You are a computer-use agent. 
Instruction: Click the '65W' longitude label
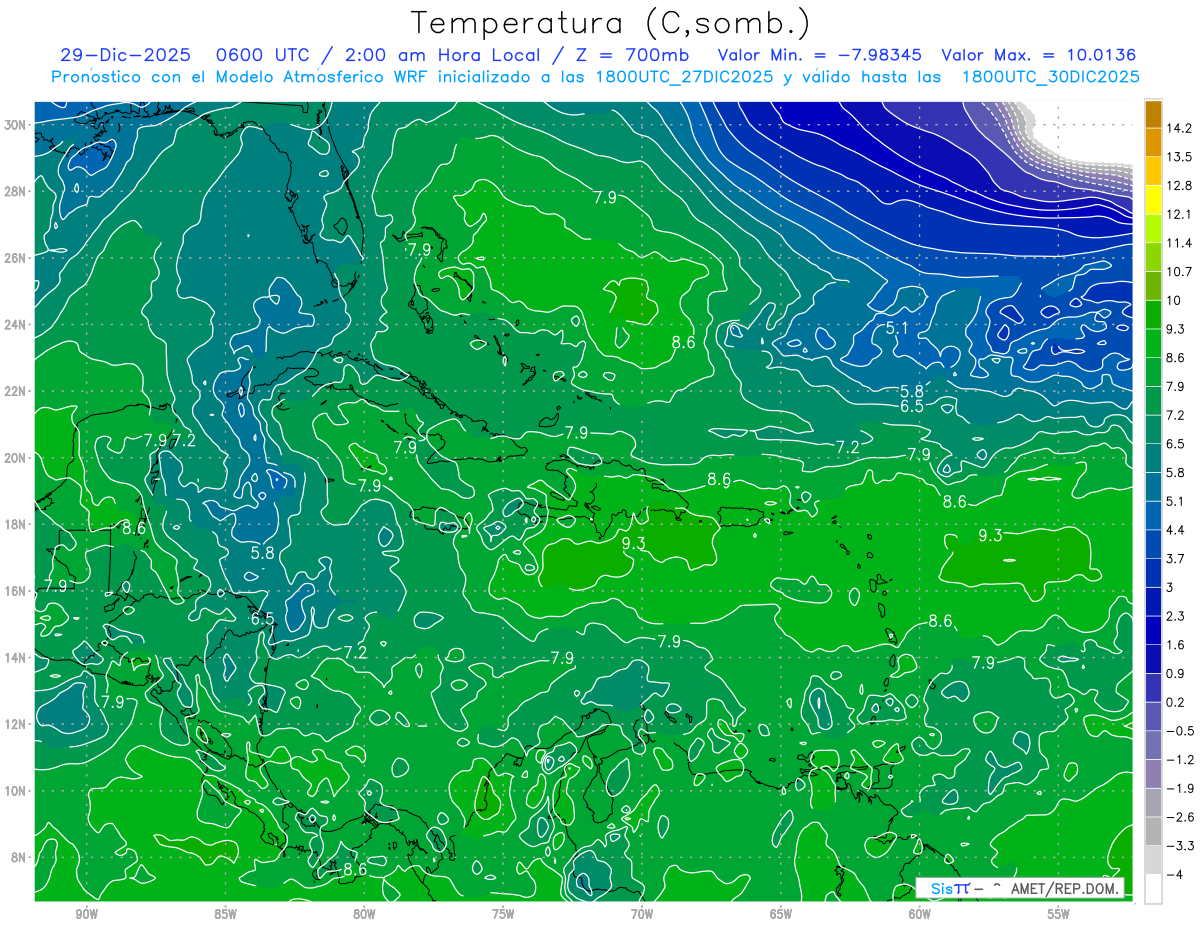781,913
